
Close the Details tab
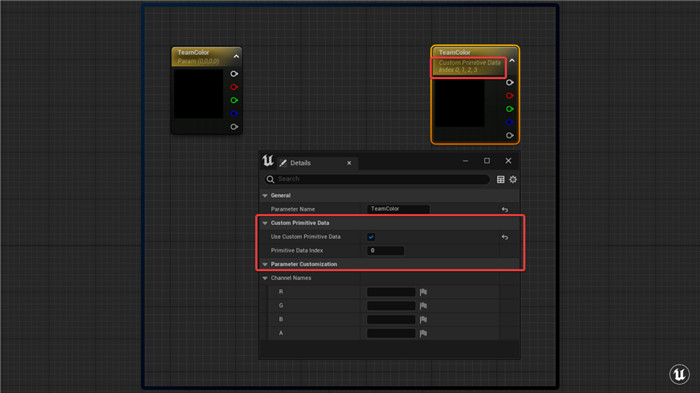coord(349,163)
